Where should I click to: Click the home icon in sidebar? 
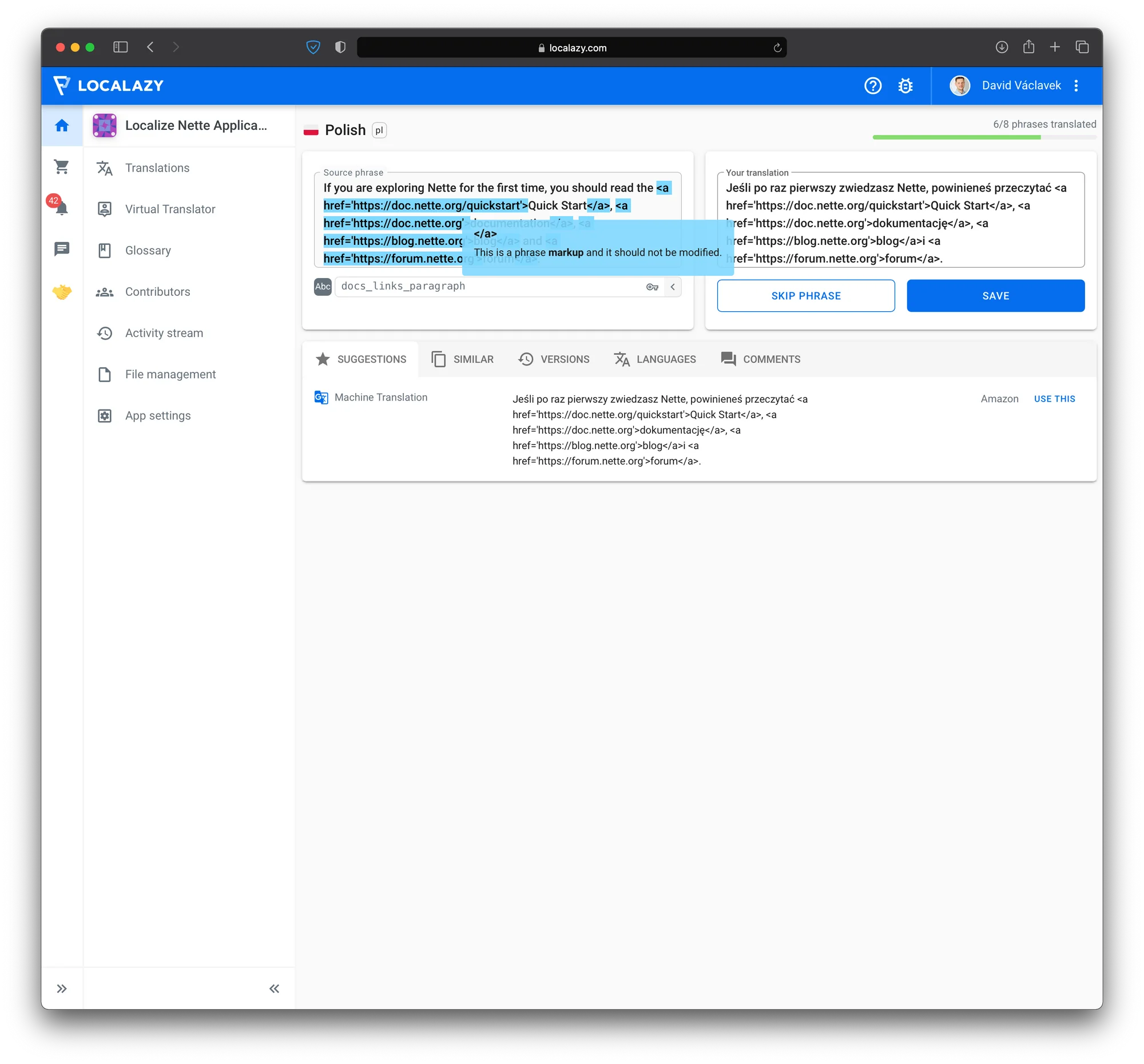coord(62,125)
